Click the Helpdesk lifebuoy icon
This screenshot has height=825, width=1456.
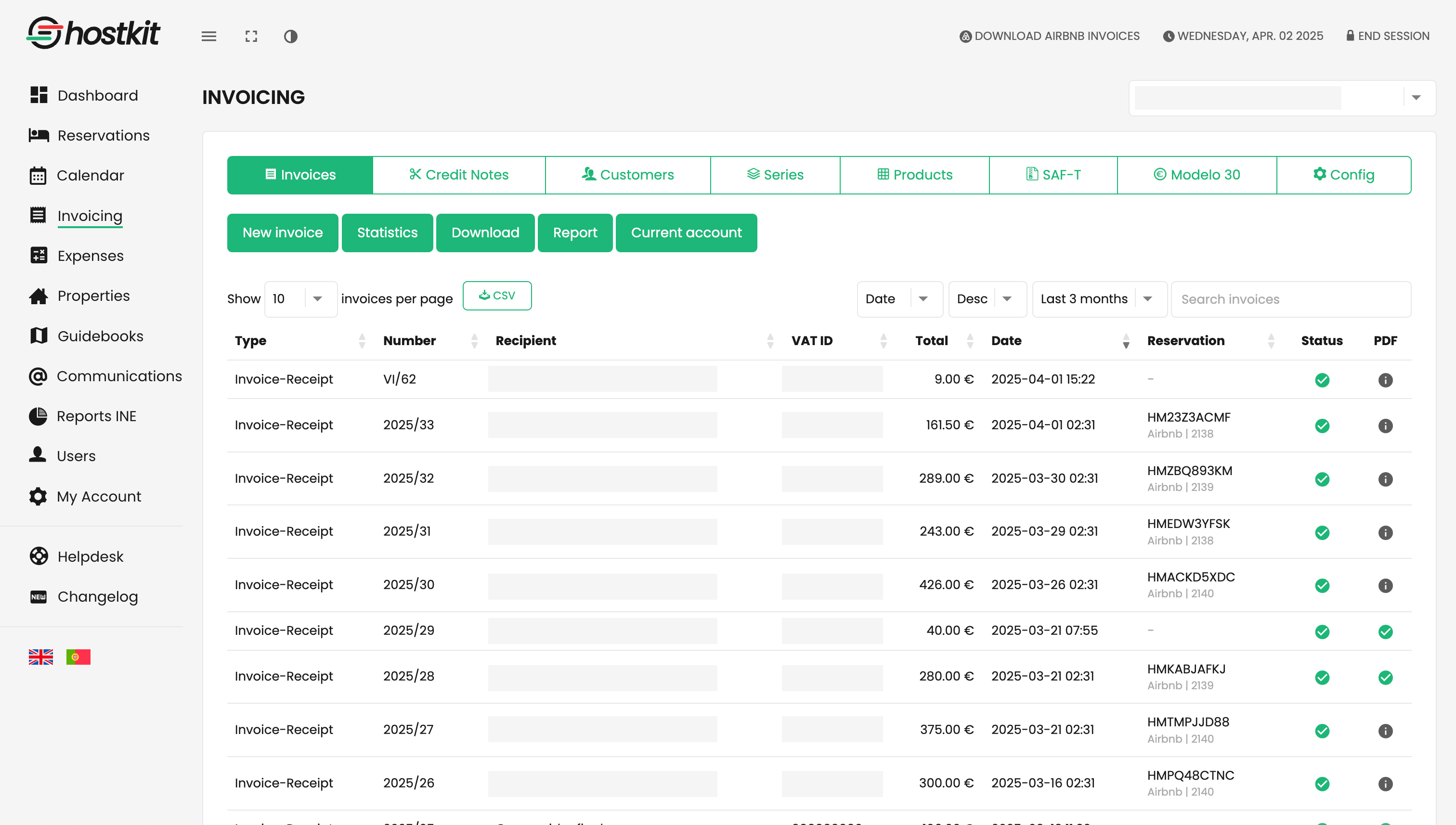point(39,556)
